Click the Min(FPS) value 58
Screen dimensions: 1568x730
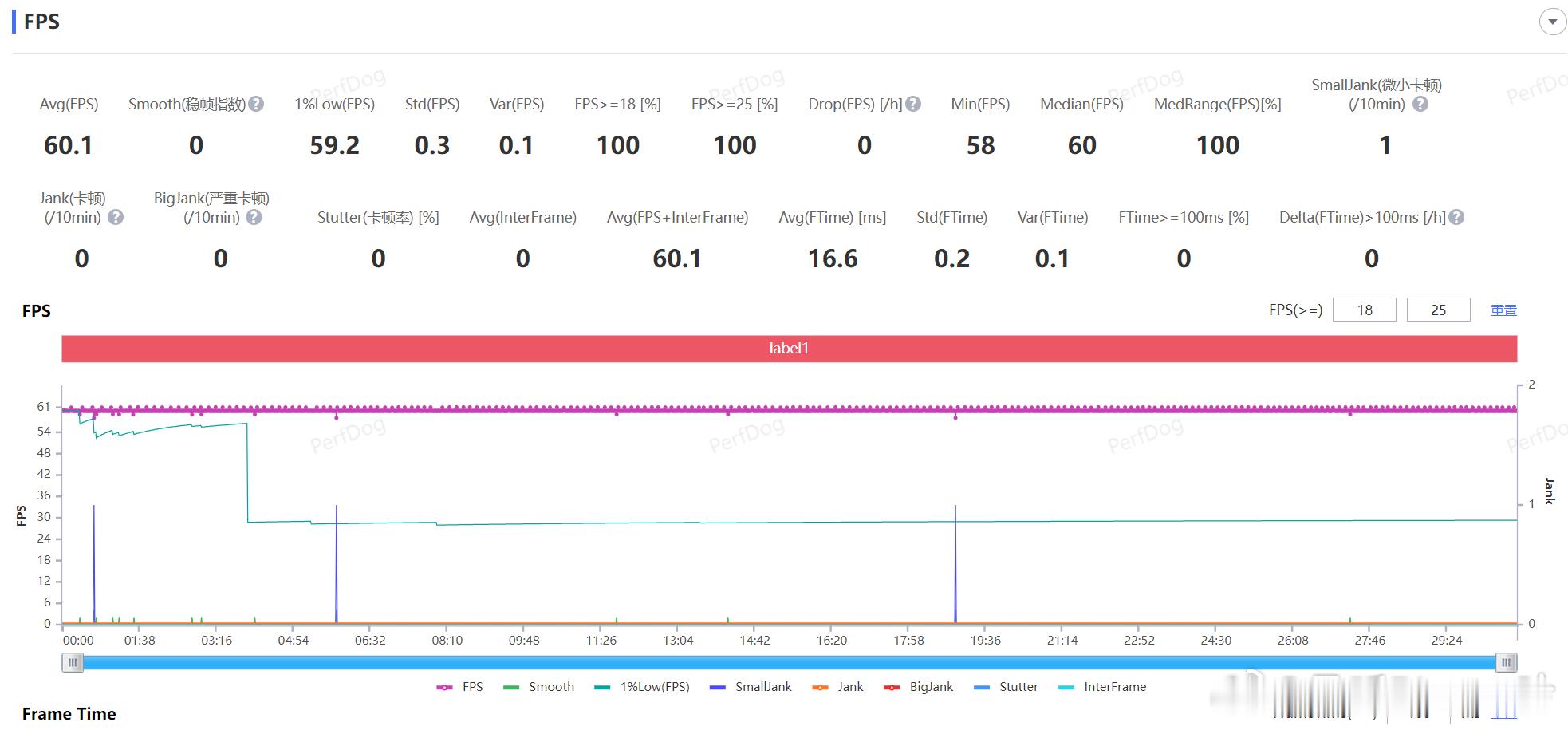click(x=981, y=145)
